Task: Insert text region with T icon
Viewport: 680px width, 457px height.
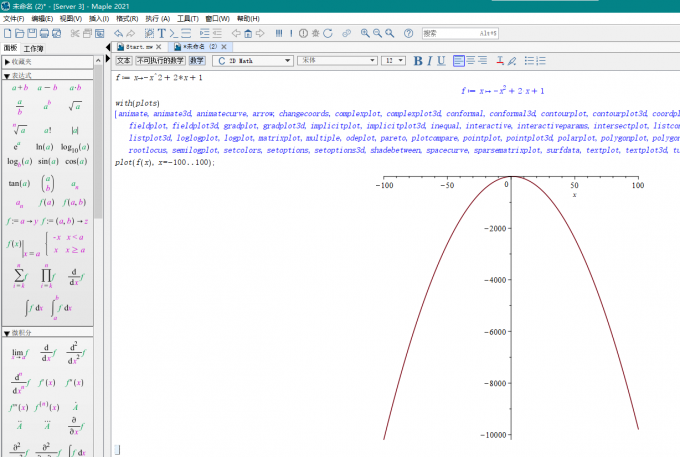Action: coord(162,33)
